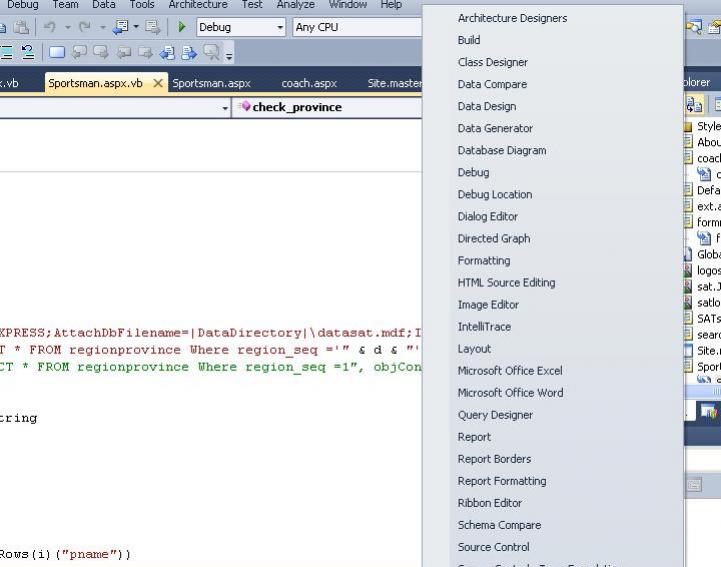Open the text editor toolbar overflow options
This screenshot has width=721, height=567.
[x=229, y=56]
